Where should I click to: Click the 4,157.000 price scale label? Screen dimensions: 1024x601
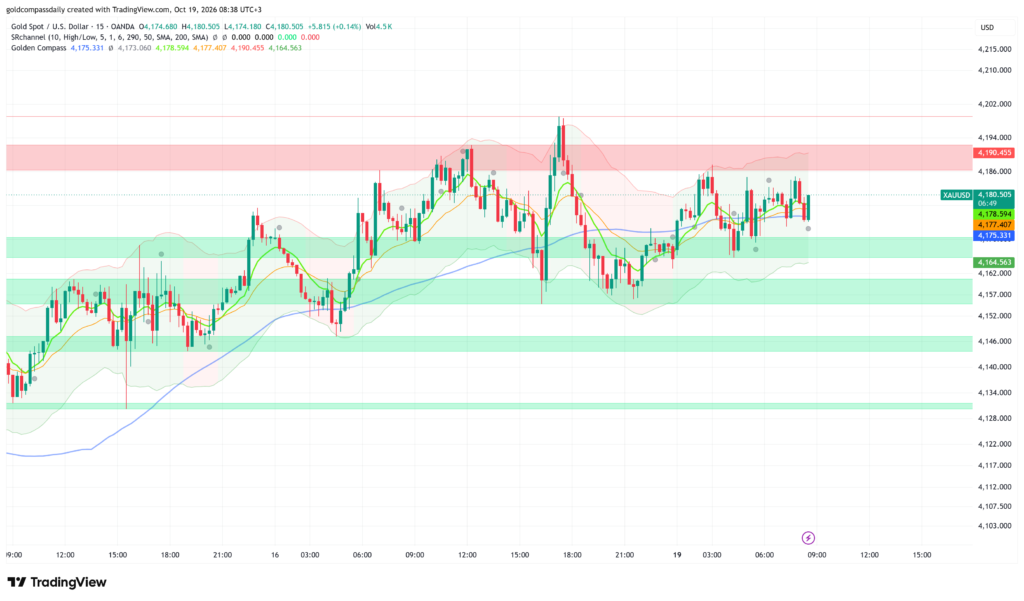coord(995,295)
